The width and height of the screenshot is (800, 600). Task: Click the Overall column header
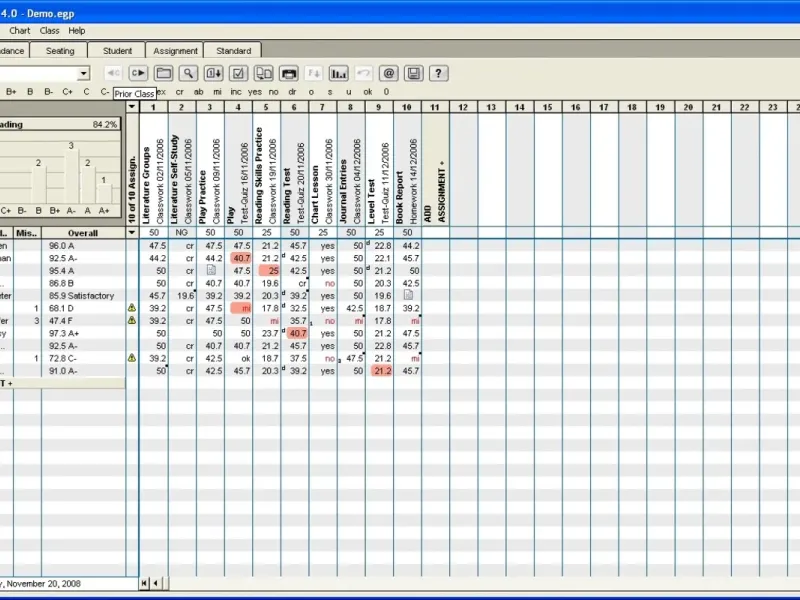click(83, 233)
